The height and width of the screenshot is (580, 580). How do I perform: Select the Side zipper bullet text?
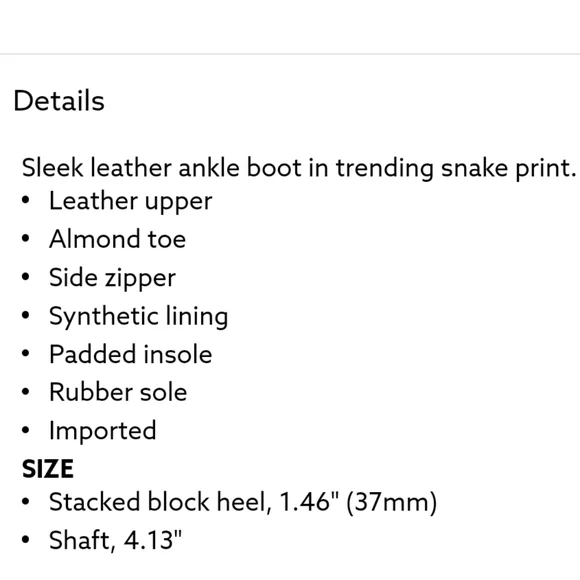click(112, 278)
